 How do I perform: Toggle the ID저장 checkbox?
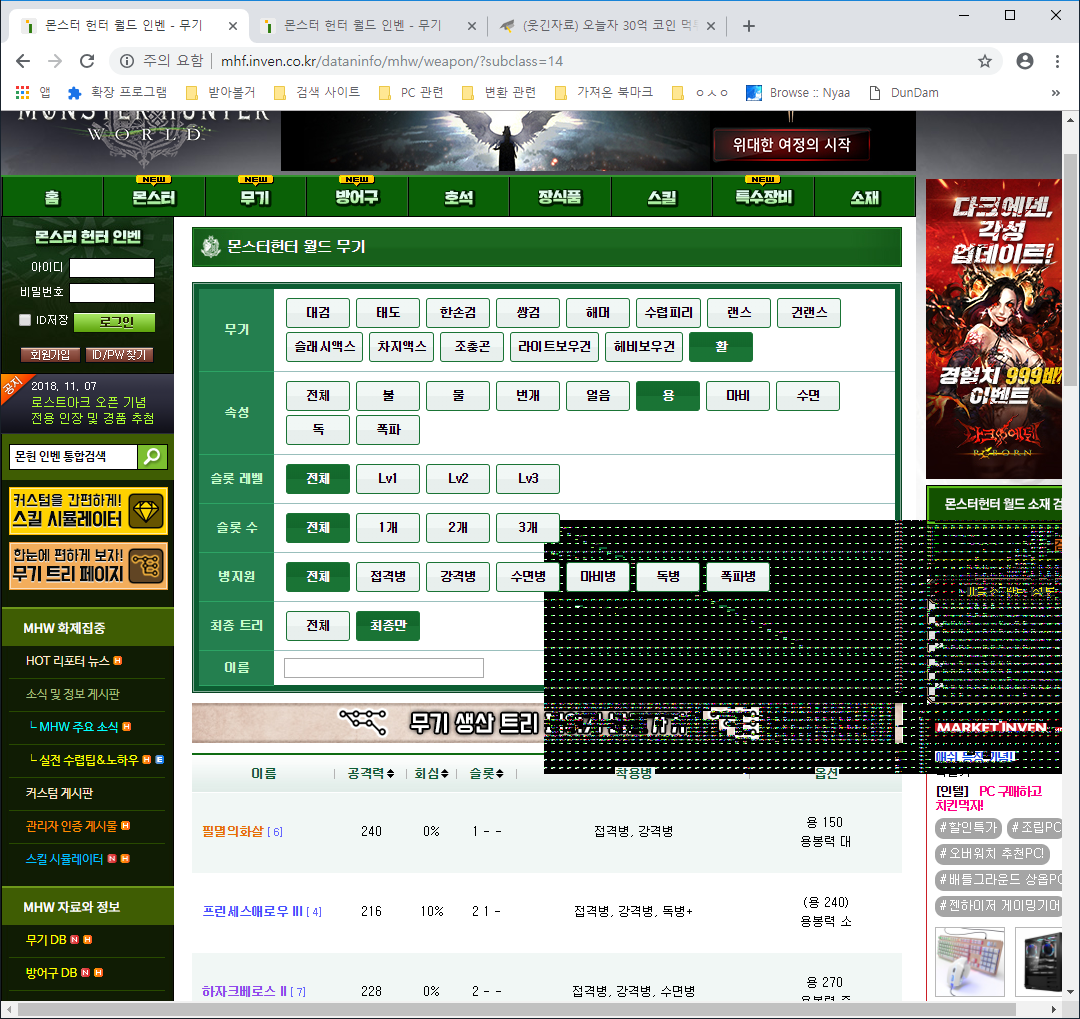(25, 320)
